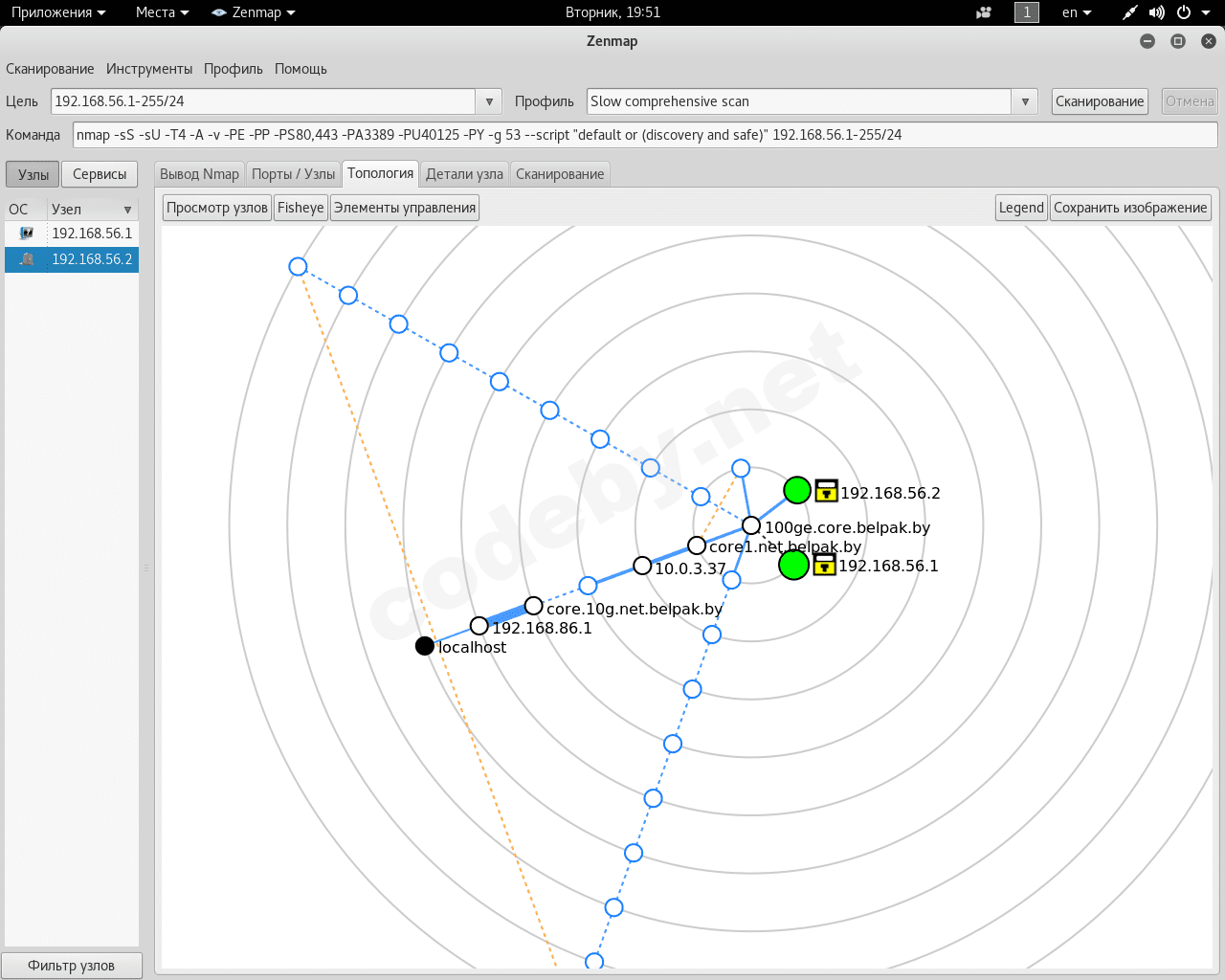Select the core.10g.net.belpak.by node circle
The height and width of the screenshot is (980, 1225).
(x=534, y=606)
